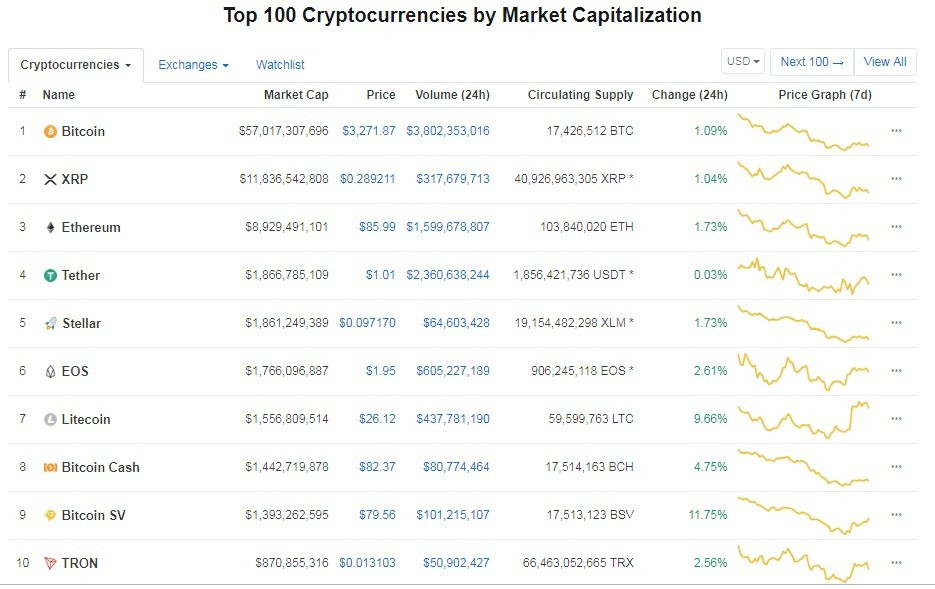Viewport: 935px width, 589px height.
Task: Click the Stellar rocket logo icon
Action: [x=50, y=323]
